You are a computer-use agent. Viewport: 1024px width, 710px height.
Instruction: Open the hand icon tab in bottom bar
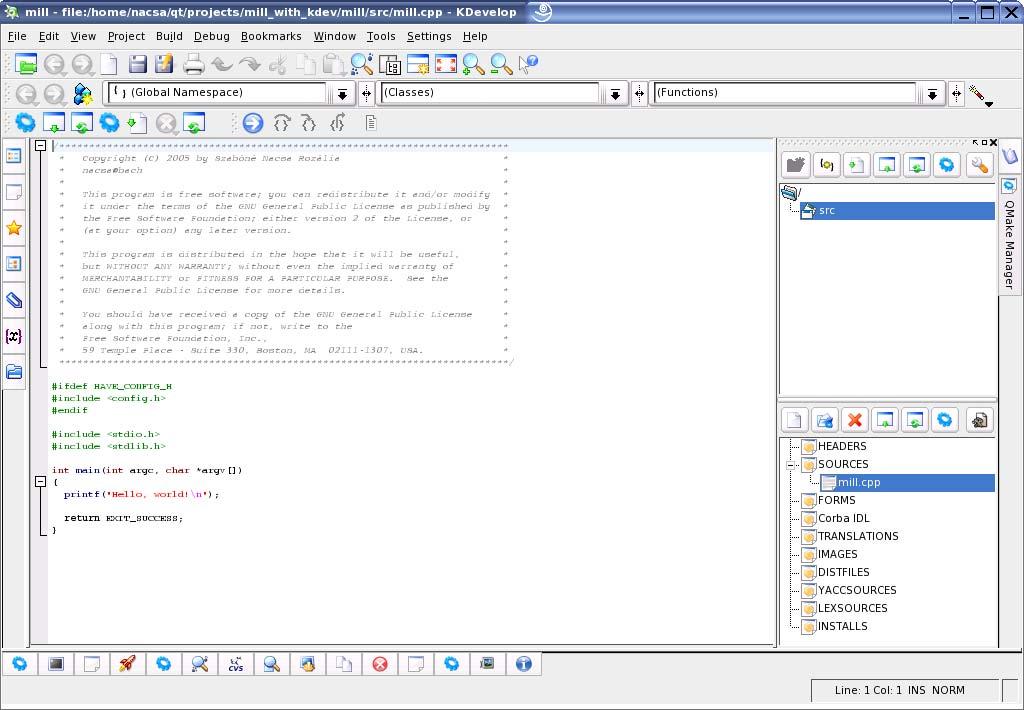click(x=308, y=664)
